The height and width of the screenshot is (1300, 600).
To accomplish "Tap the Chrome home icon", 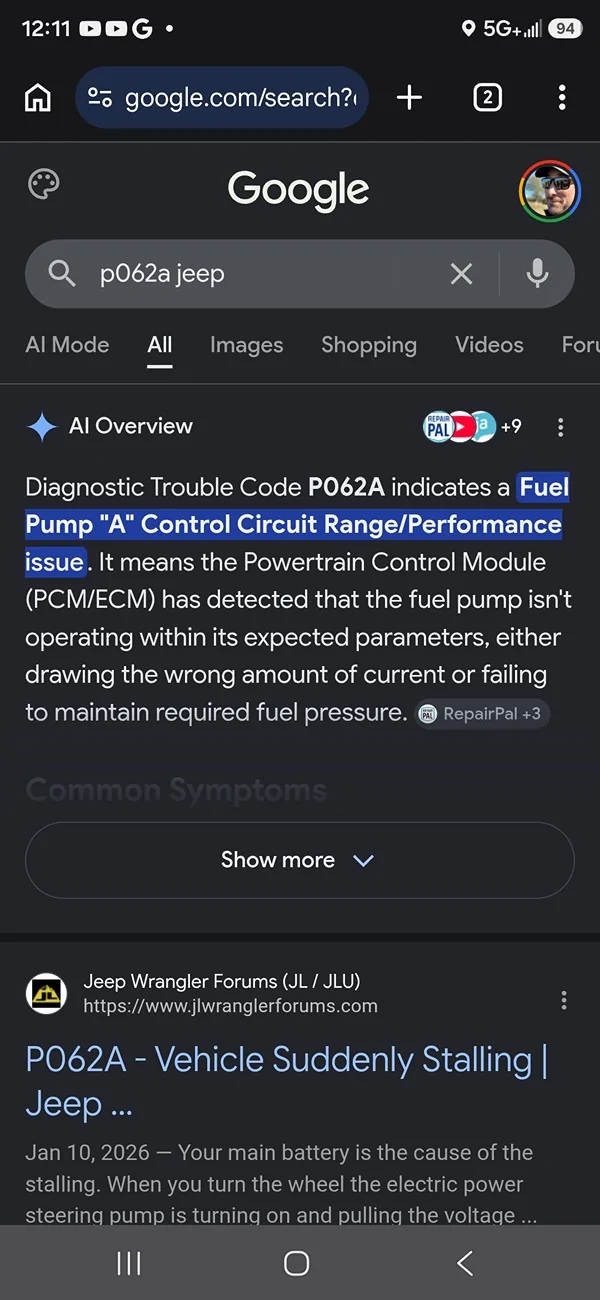I will [38, 98].
